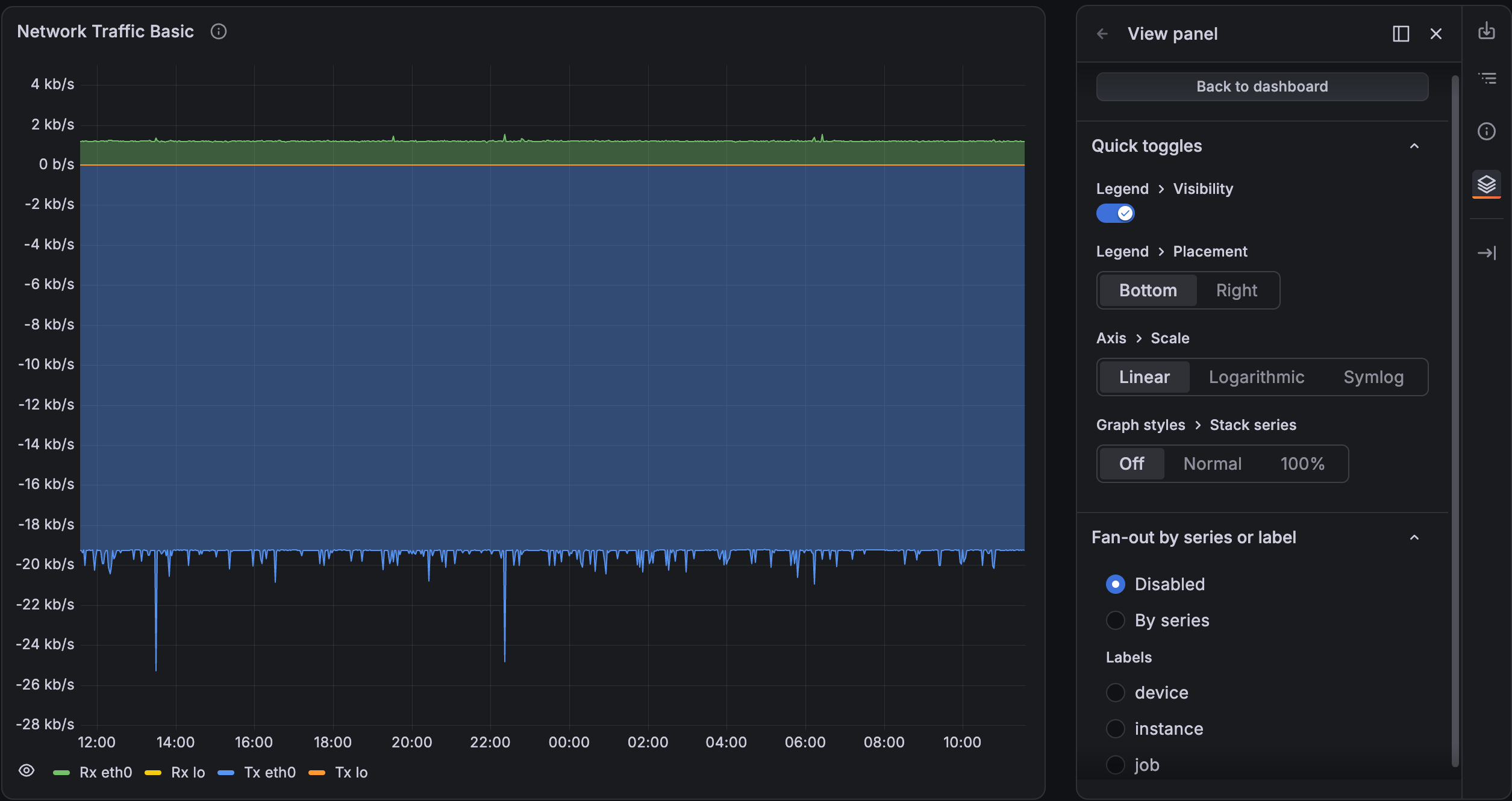Turn off the Legend Visibility switch
Screen dimensions: 1512x801
tap(1115, 213)
